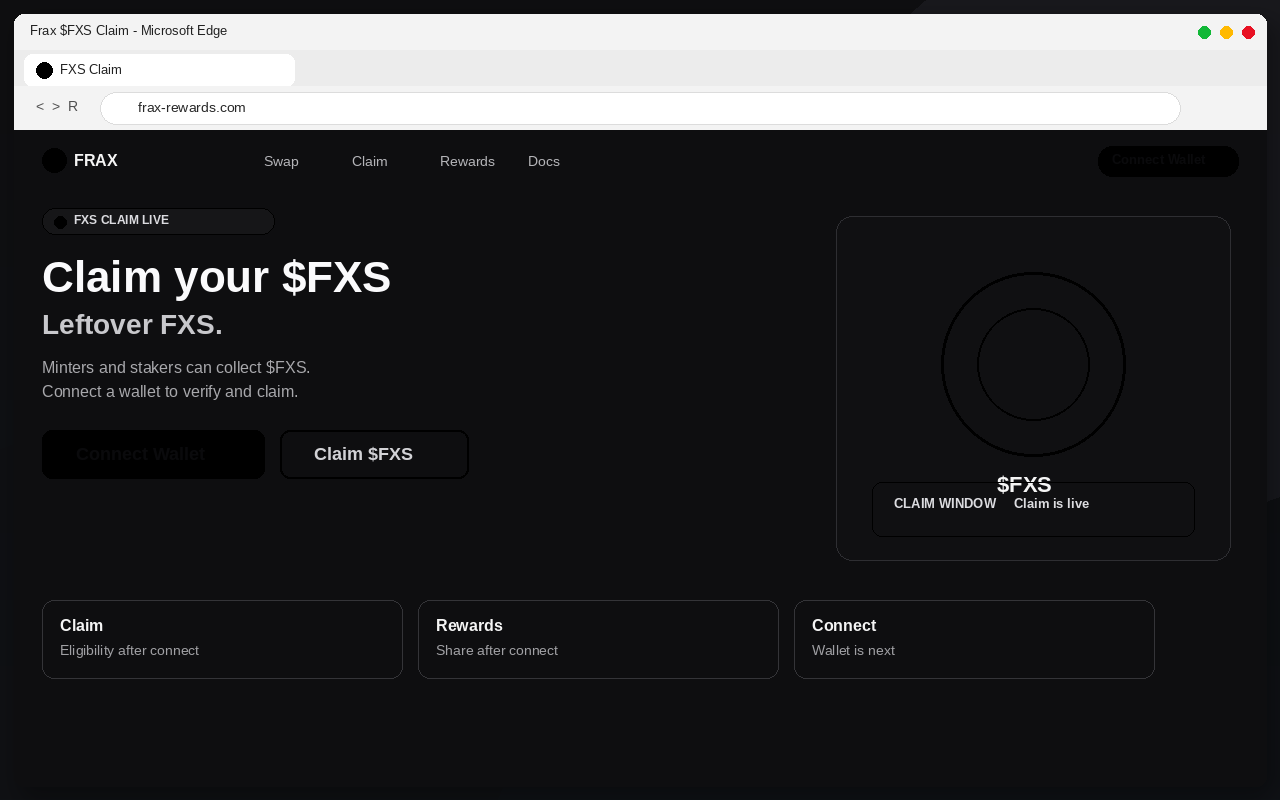Screen dimensions: 1280x800
Task: Open the Docs nav item
Action: point(544,161)
